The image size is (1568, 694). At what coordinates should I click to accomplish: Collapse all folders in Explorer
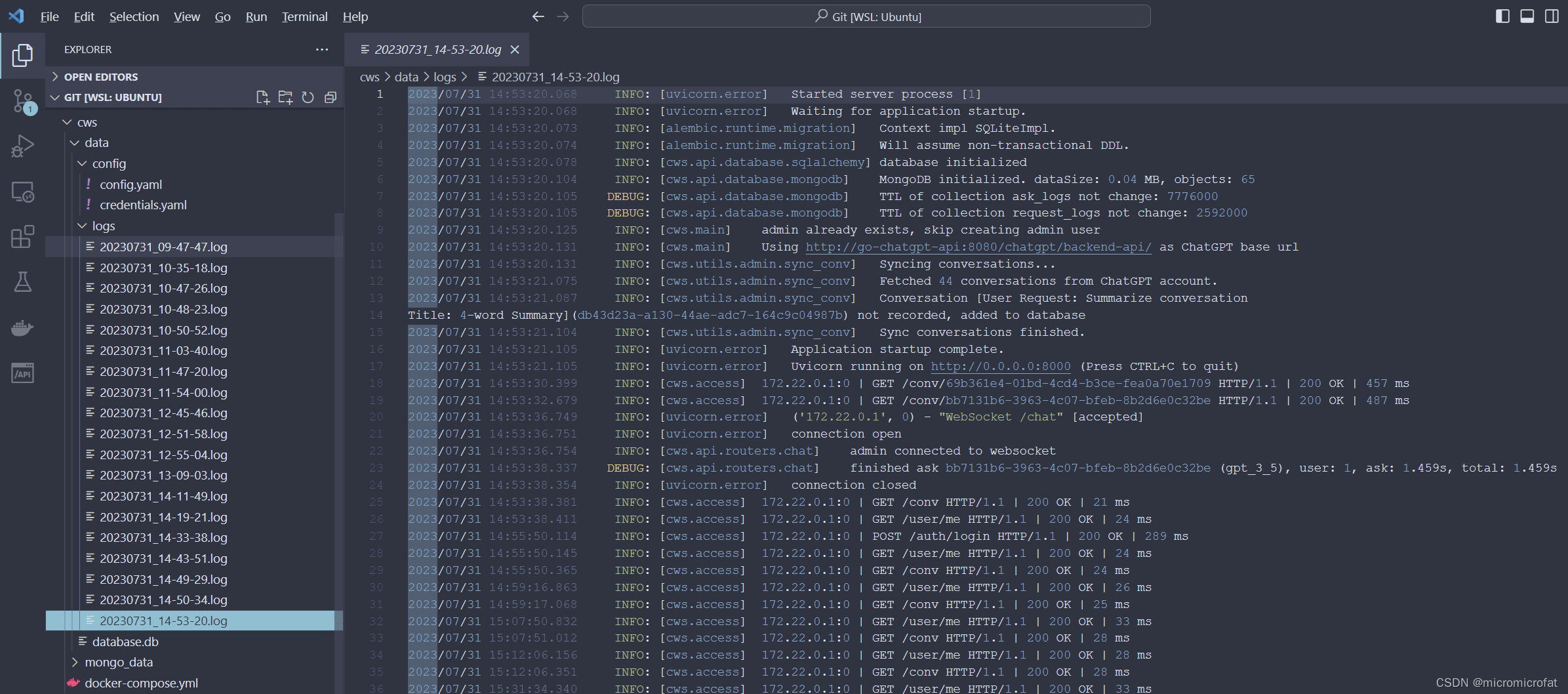[x=331, y=97]
